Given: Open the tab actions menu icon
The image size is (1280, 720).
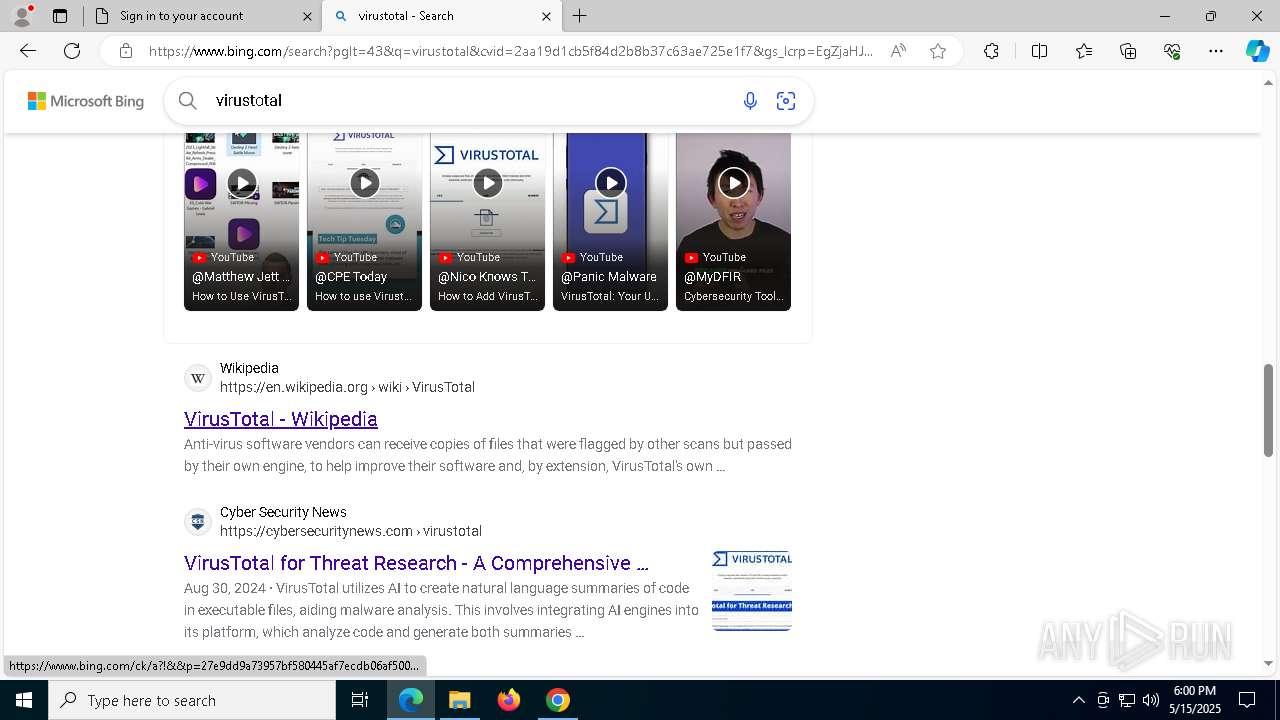Looking at the screenshot, I should pos(60,16).
